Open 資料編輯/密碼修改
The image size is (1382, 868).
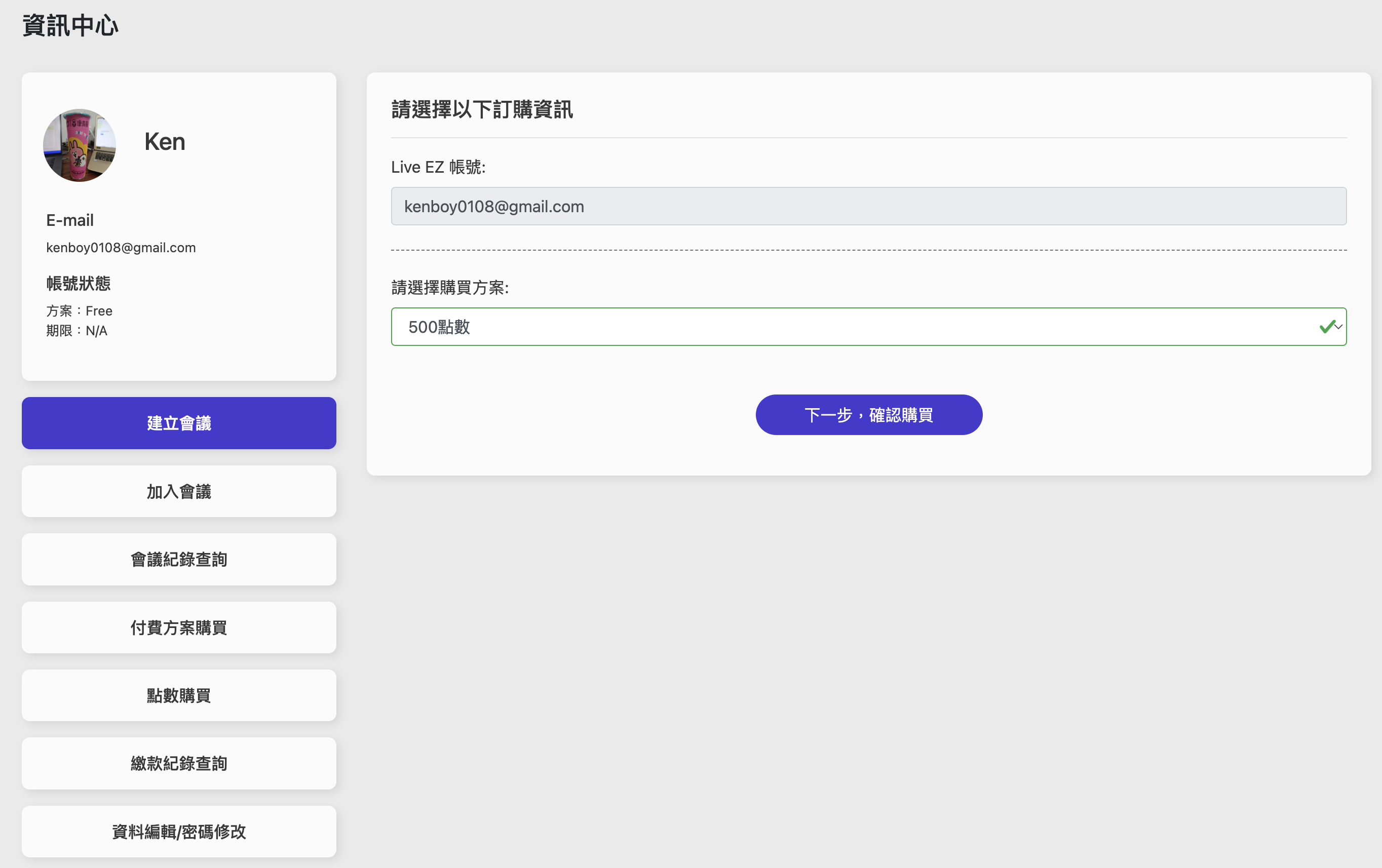pos(178,831)
